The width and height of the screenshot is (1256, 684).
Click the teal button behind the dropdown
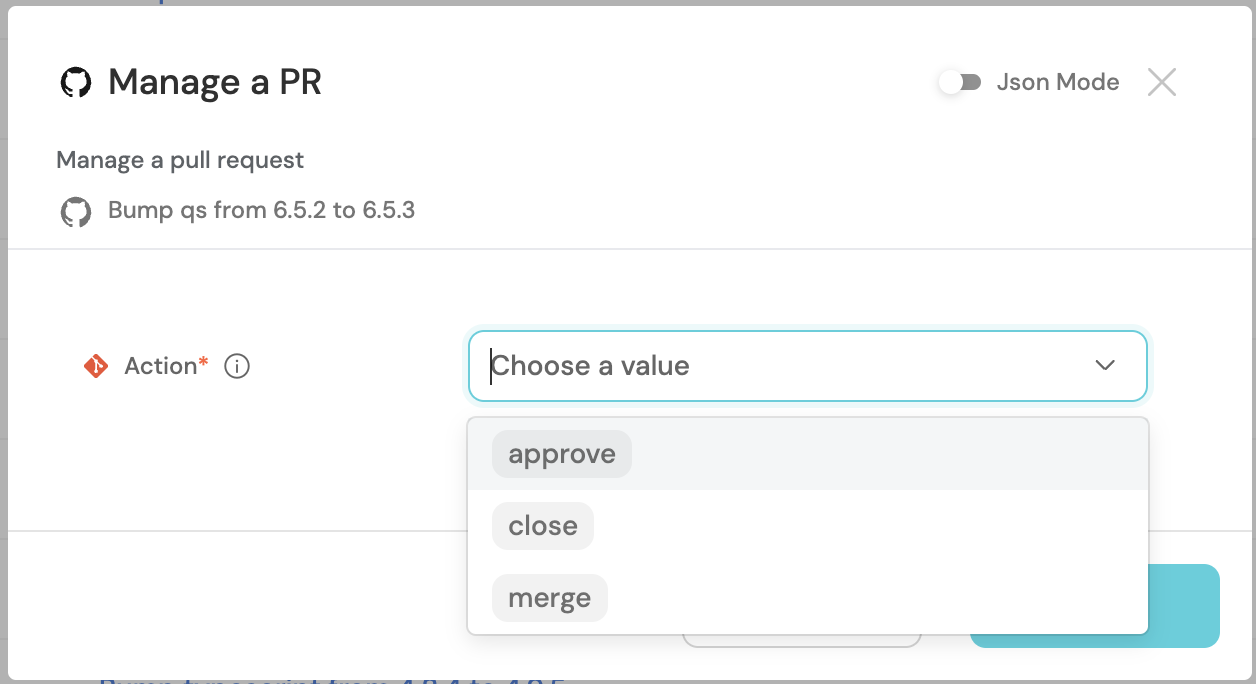click(1184, 606)
